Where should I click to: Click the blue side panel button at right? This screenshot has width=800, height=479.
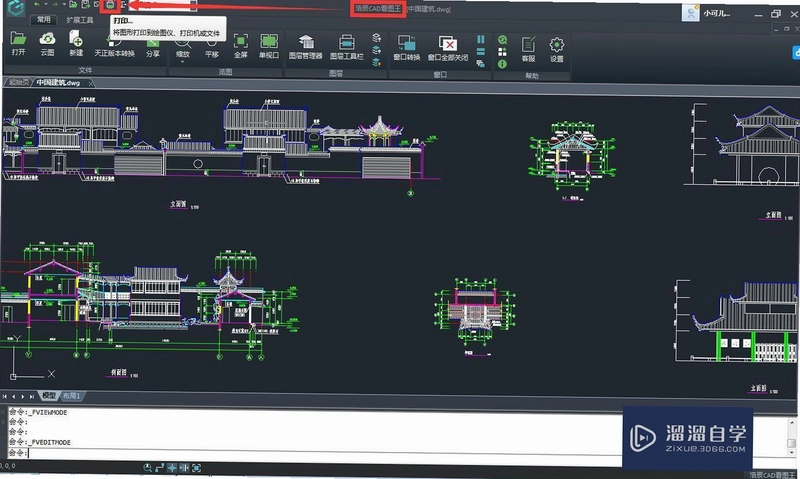796,52
